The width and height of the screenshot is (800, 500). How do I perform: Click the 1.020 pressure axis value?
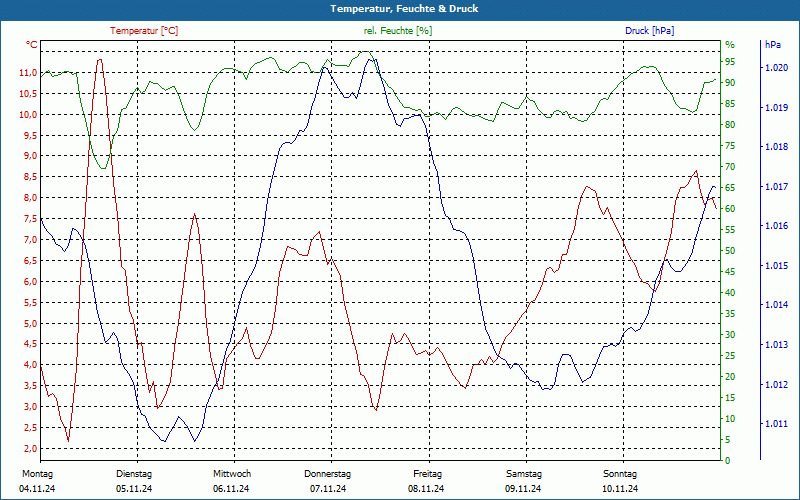pos(776,68)
